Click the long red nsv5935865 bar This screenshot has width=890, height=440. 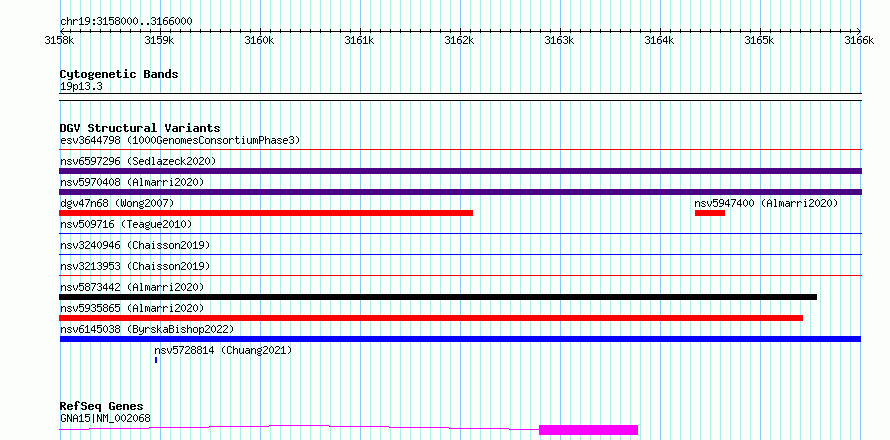pyautogui.click(x=431, y=318)
